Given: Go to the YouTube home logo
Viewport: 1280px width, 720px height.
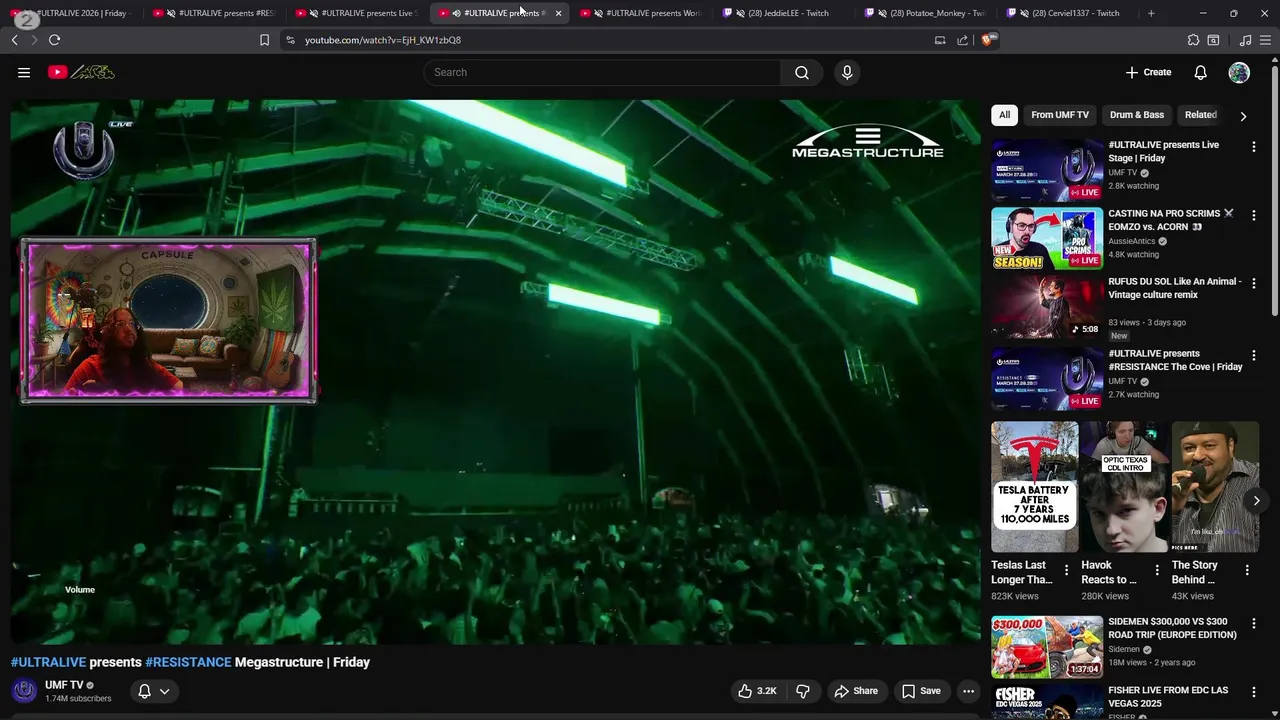Looking at the screenshot, I should [x=81, y=72].
